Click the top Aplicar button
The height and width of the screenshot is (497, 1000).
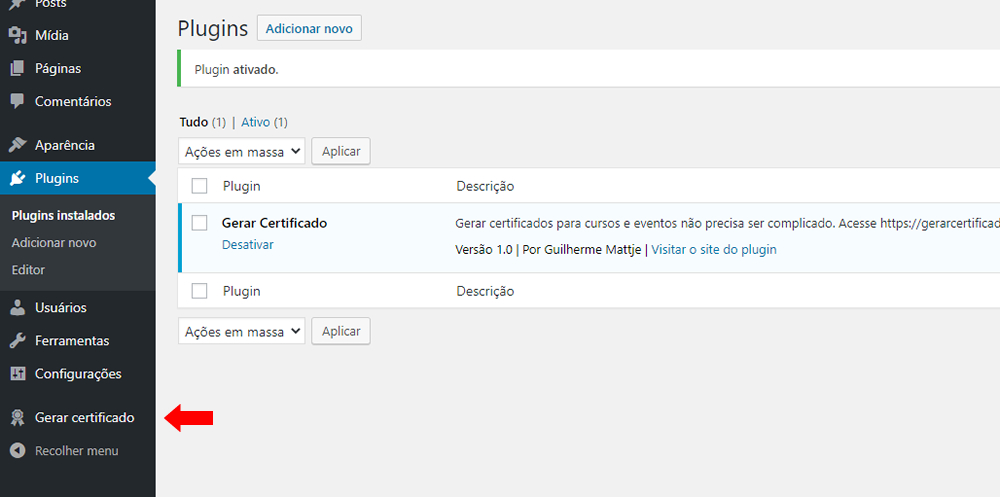[x=341, y=151]
